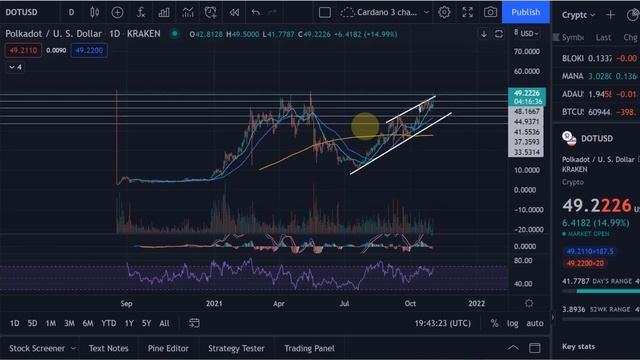The height and width of the screenshot is (360, 640).
Task: Click the time axis settings gear icon
Action: 529,303
